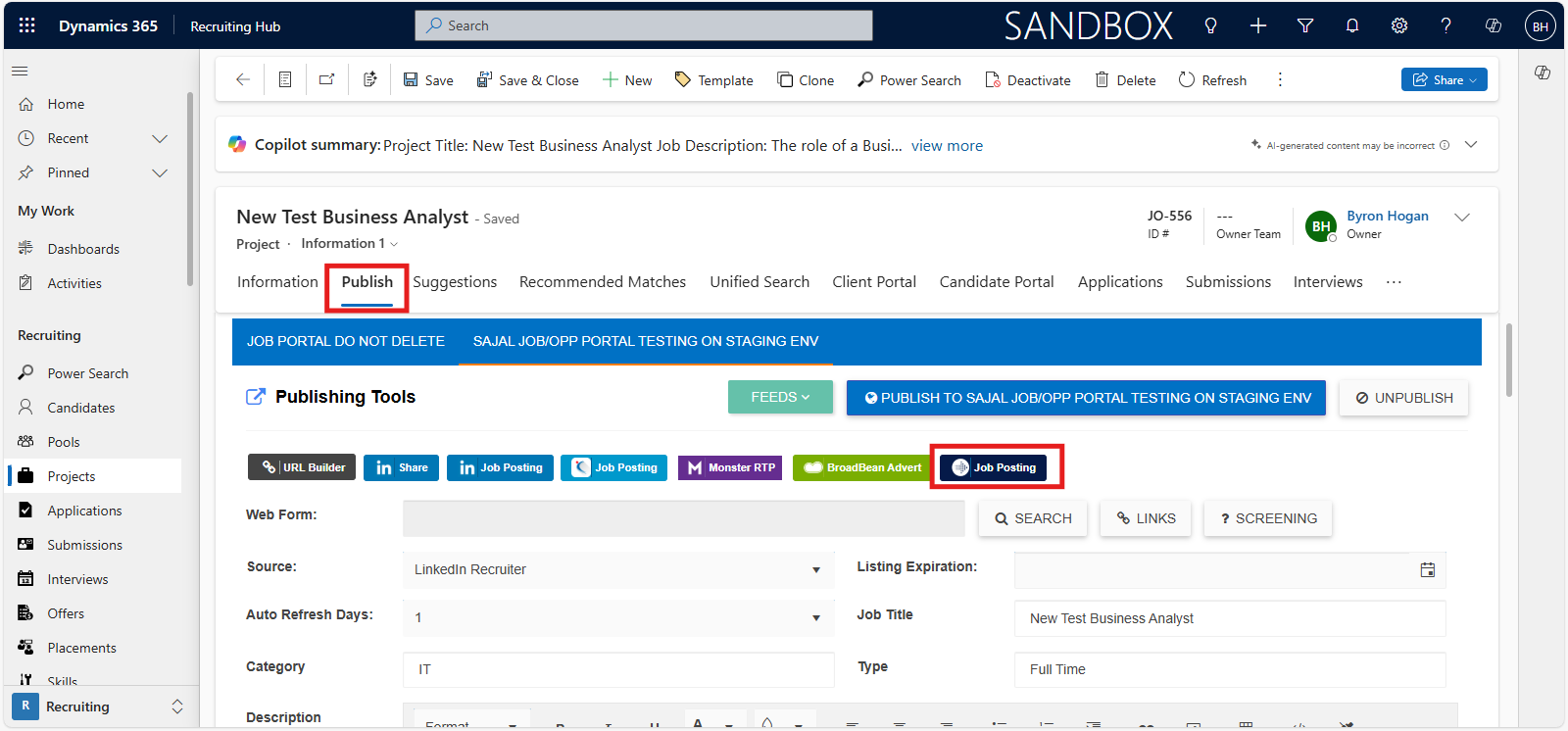Collapse the sidebar using the hamburger icon
This screenshot has height=731, width=1568.
(x=20, y=71)
